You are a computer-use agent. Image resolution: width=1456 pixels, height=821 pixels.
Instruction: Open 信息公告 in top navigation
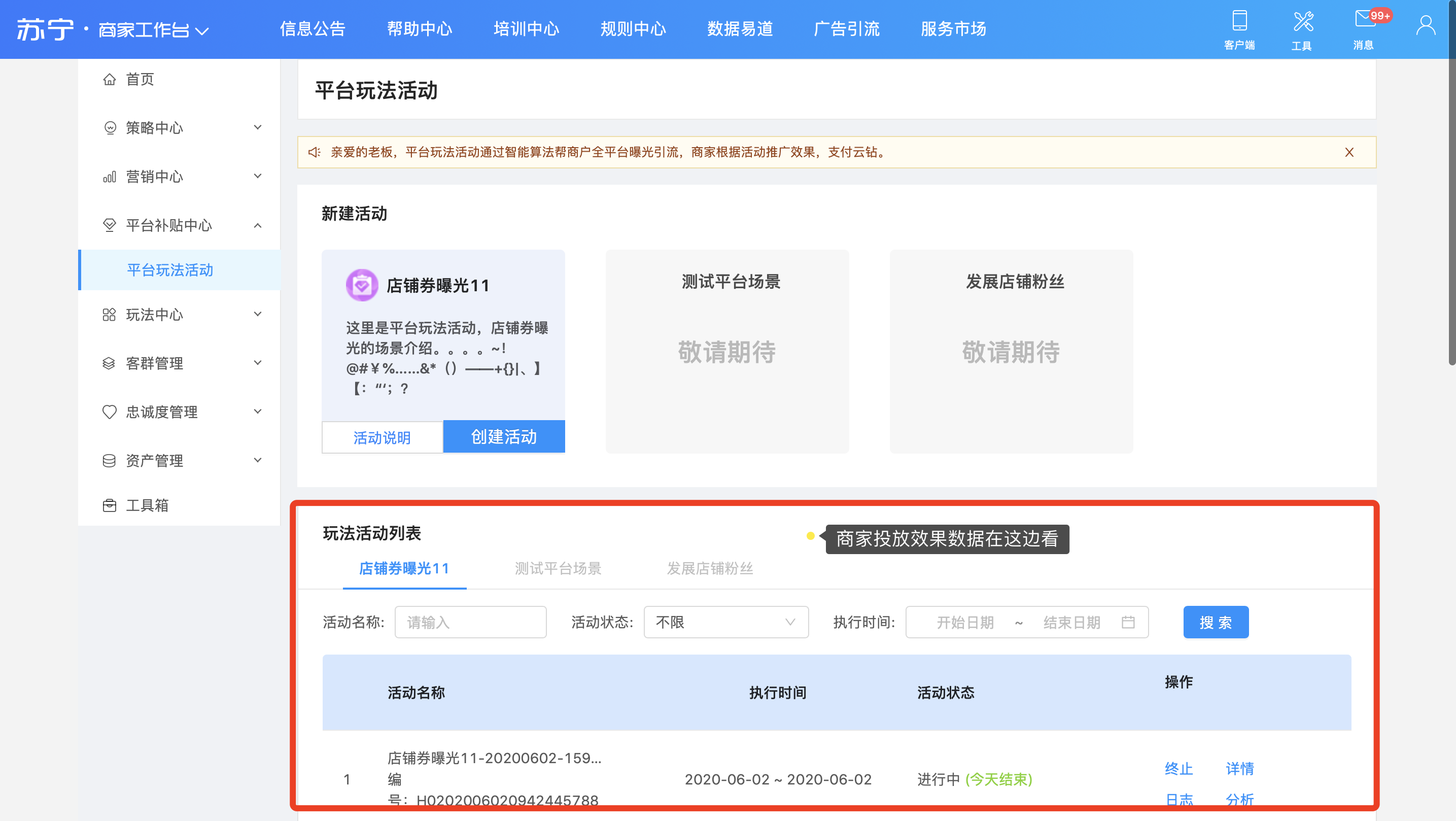click(x=313, y=29)
